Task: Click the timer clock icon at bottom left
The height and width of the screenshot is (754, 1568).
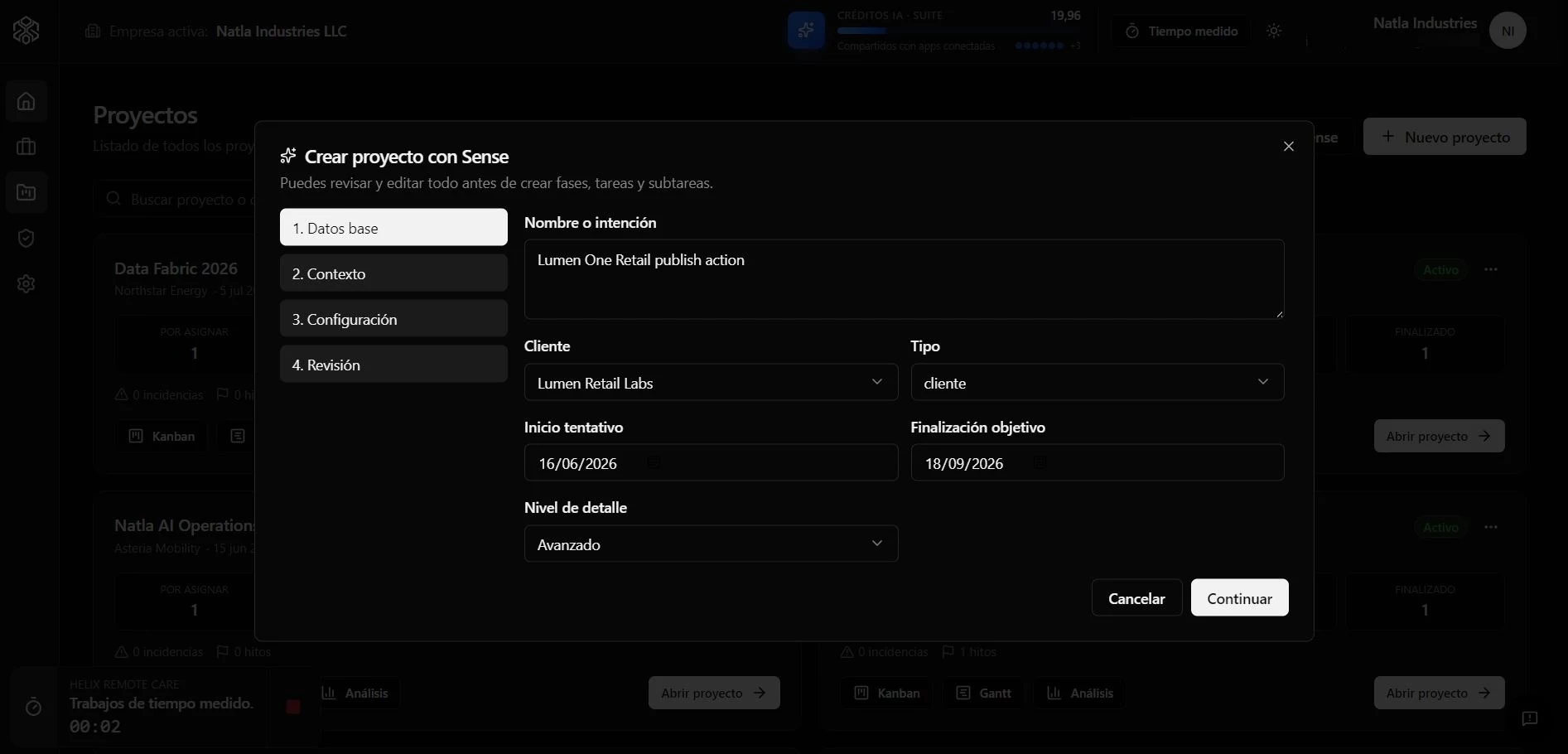Action: coord(34,707)
